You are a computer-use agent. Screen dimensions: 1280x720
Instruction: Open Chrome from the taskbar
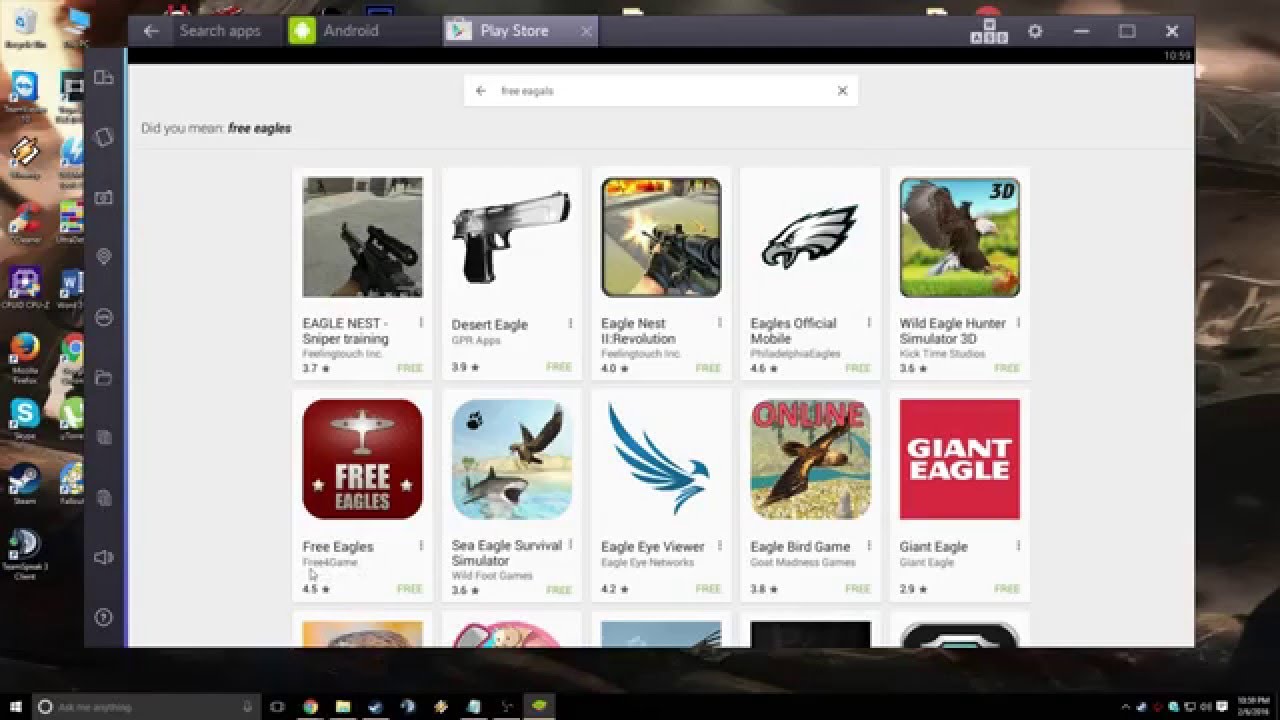pyautogui.click(x=310, y=706)
